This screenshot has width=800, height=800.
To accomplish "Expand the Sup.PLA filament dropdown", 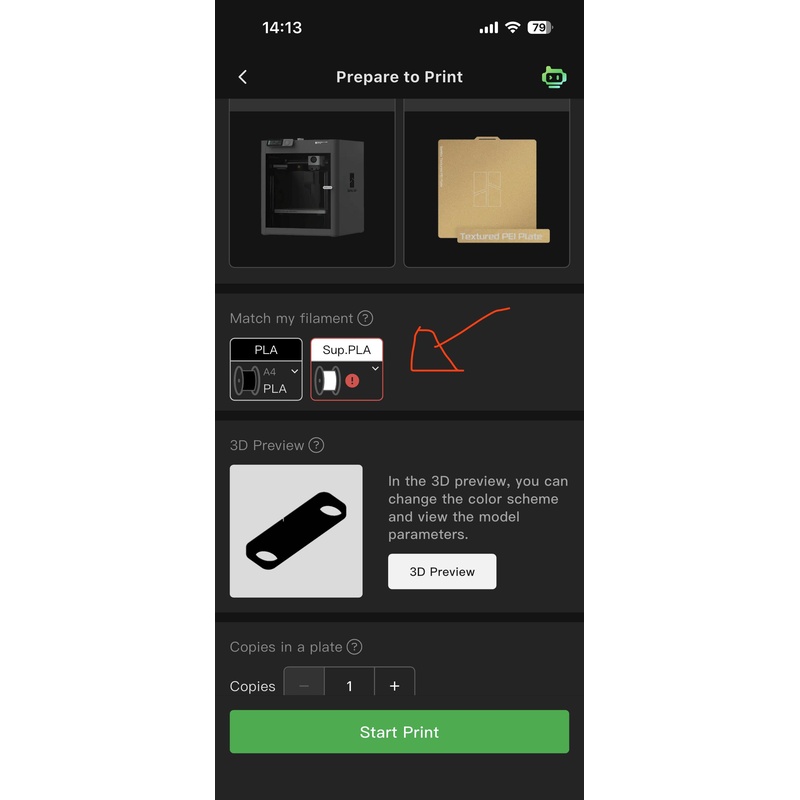I will point(375,368).
